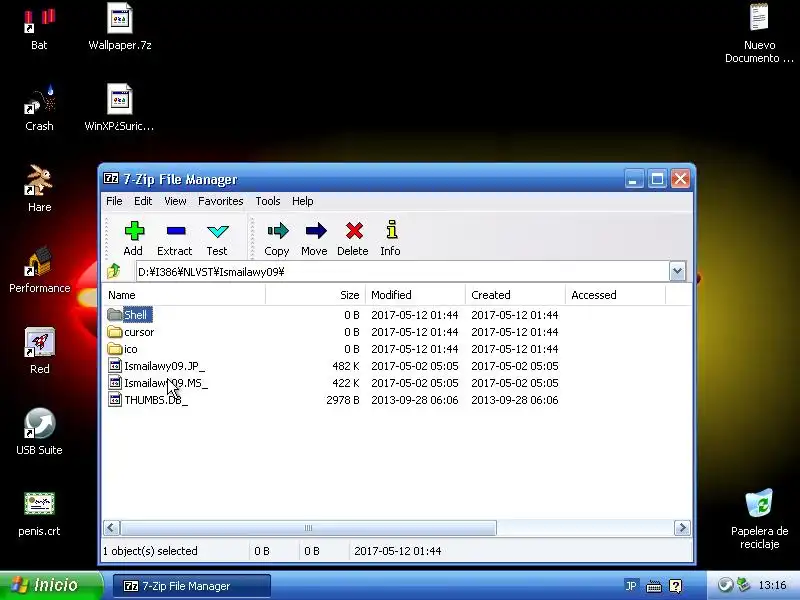Click status bar date 2017-05-12 01:44
This screenshot has height=600, width=800.
[x=397, y=551]
